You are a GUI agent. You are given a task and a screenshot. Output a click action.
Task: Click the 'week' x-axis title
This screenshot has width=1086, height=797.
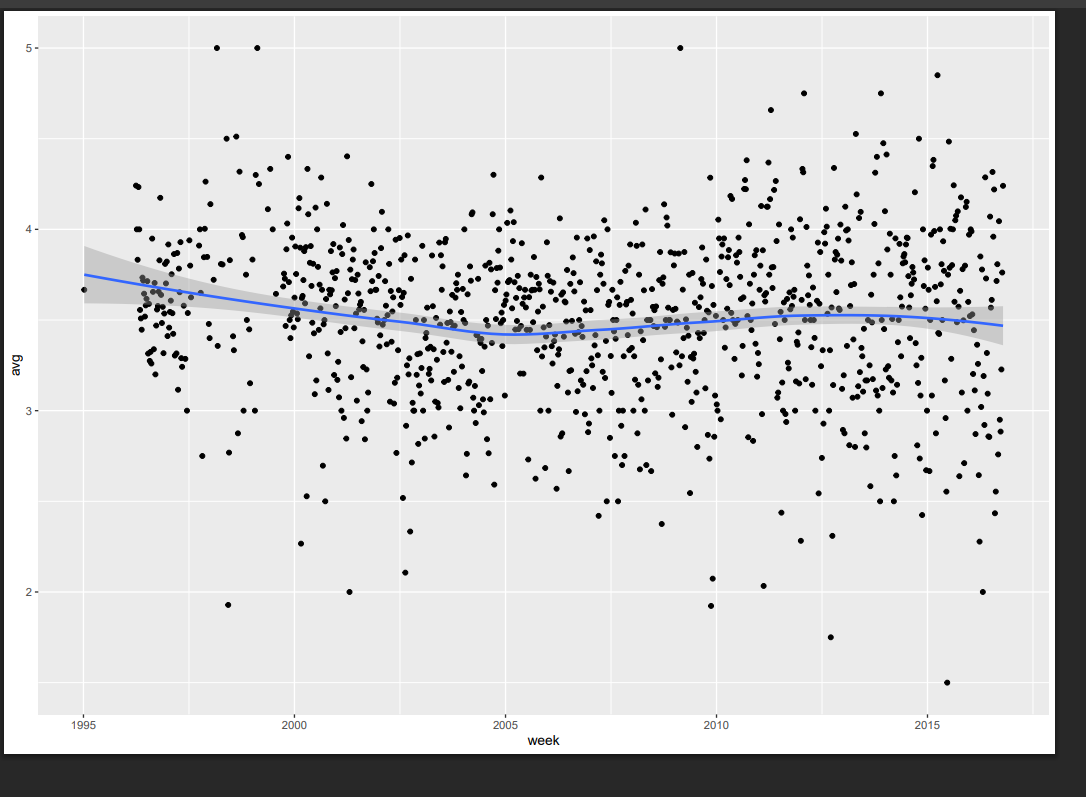(544, 741)
